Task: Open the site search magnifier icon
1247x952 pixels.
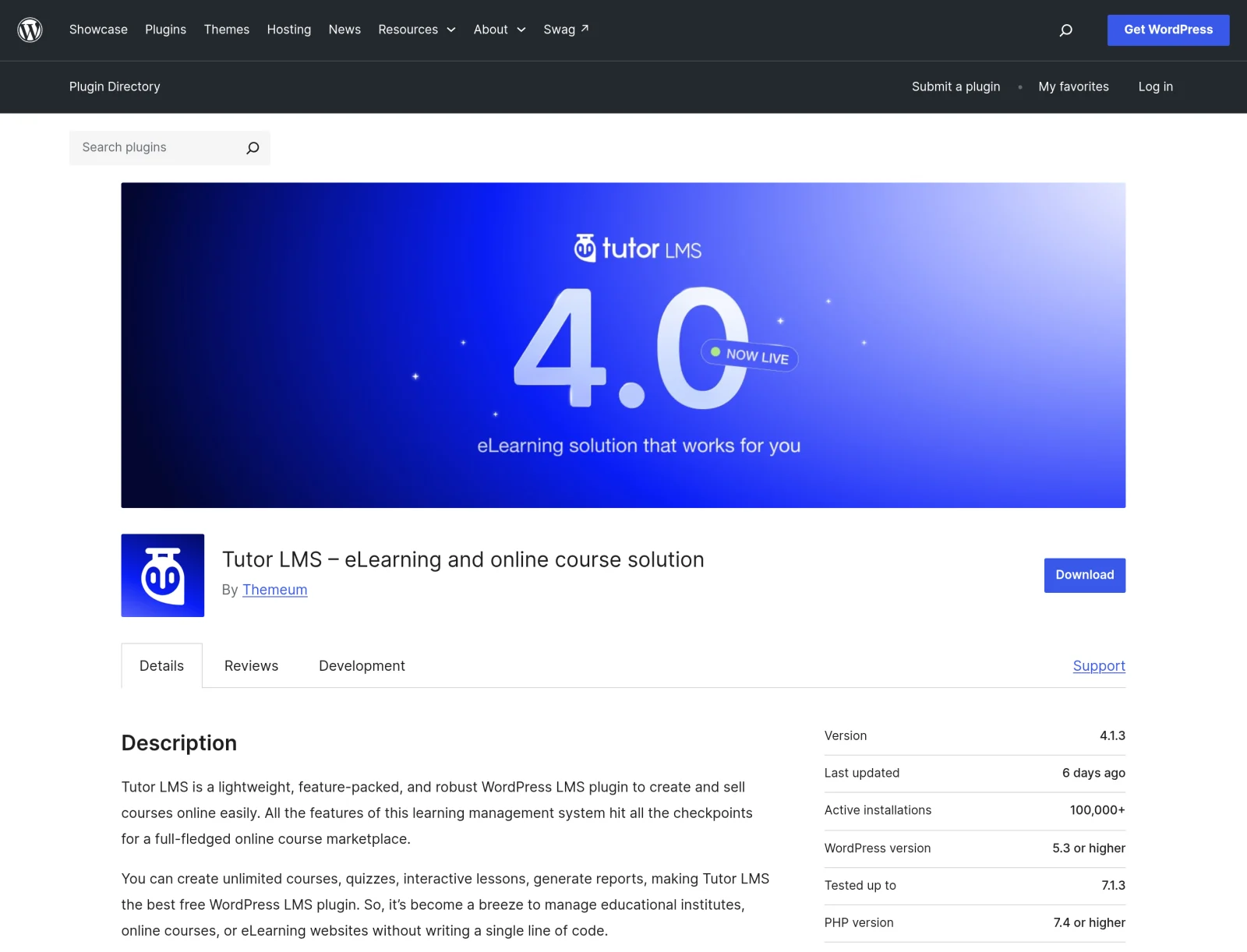Action: 1065,30
